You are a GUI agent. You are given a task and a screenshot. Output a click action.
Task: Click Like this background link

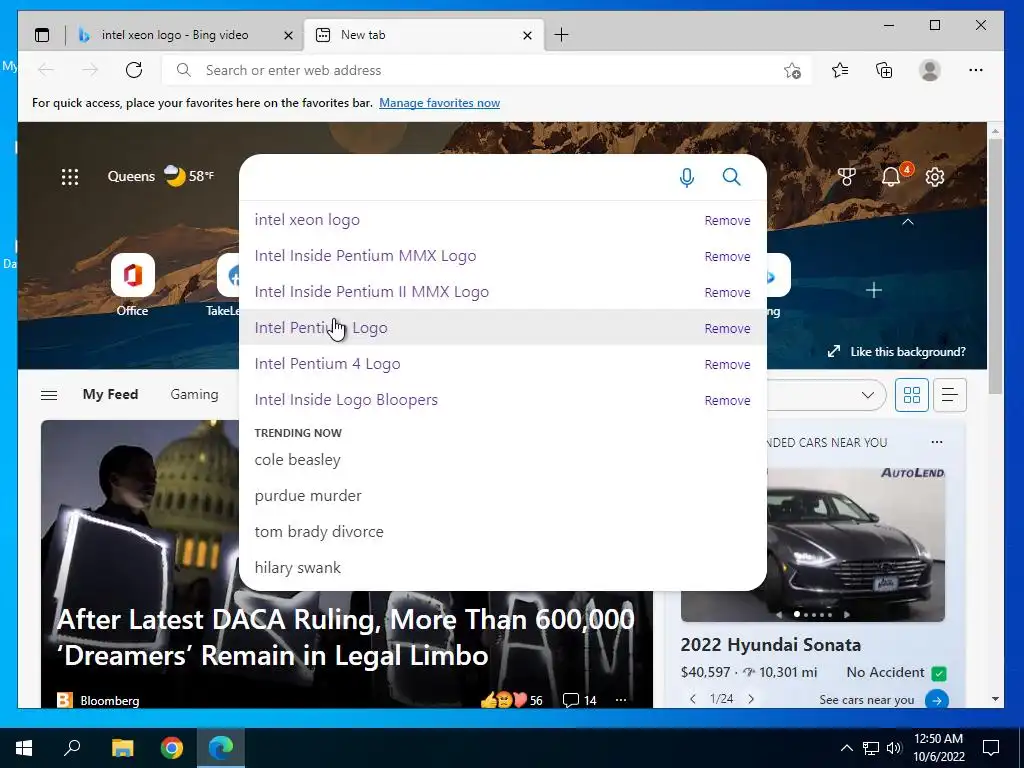click(897, 352)
